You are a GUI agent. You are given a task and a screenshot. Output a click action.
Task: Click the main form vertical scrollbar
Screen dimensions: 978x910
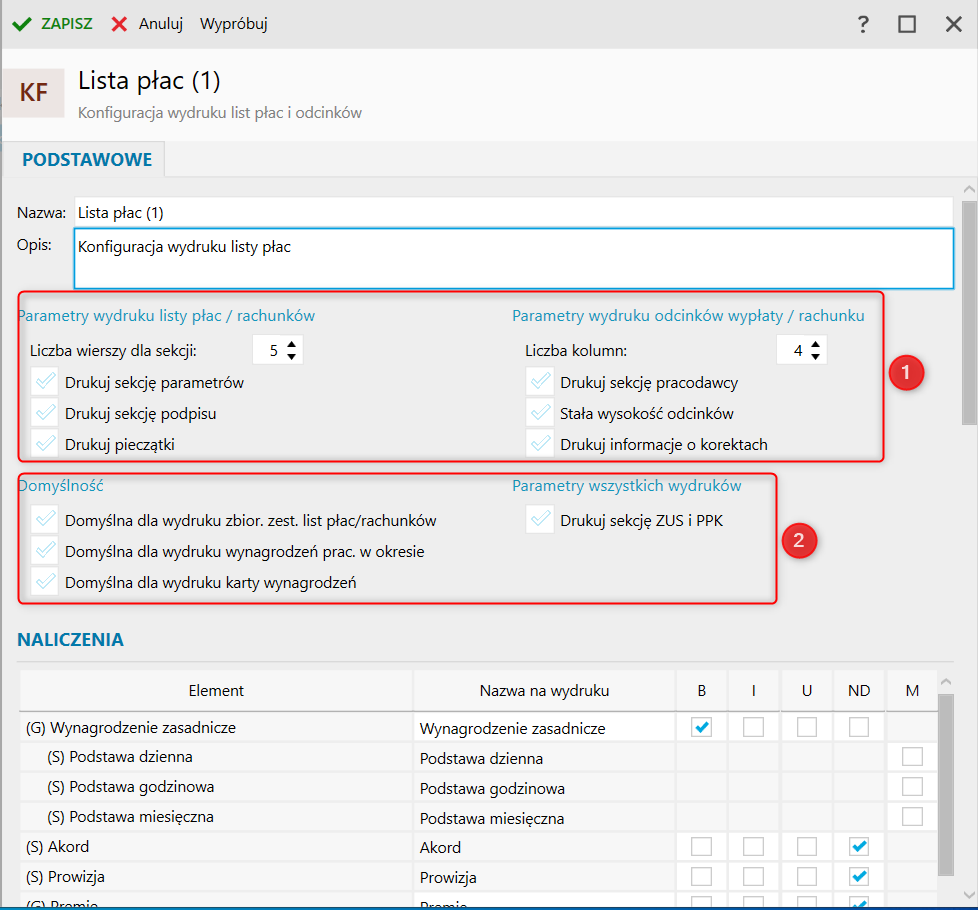click(968, 310)
